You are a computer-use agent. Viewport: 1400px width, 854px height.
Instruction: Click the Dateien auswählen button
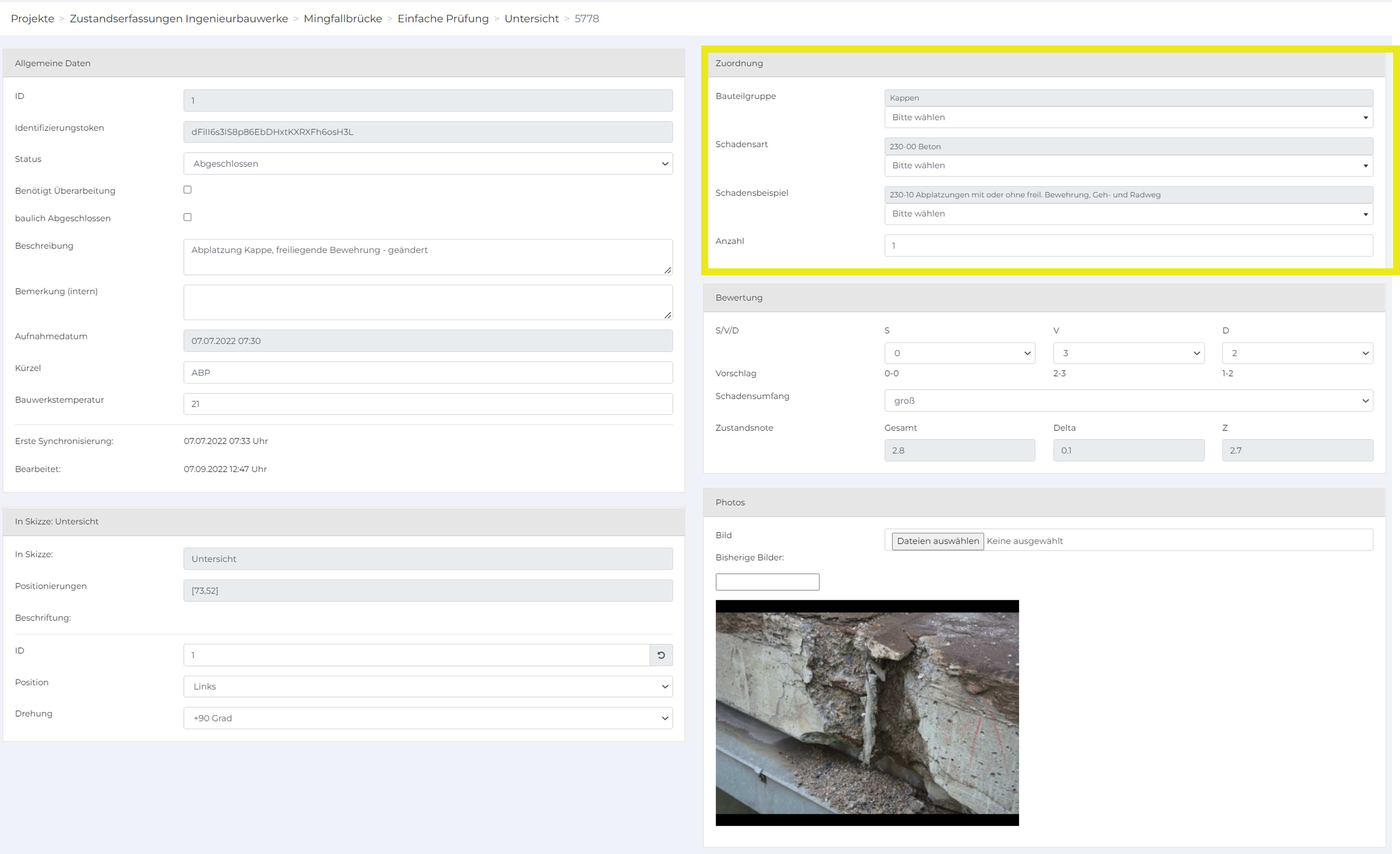point(938,541)
